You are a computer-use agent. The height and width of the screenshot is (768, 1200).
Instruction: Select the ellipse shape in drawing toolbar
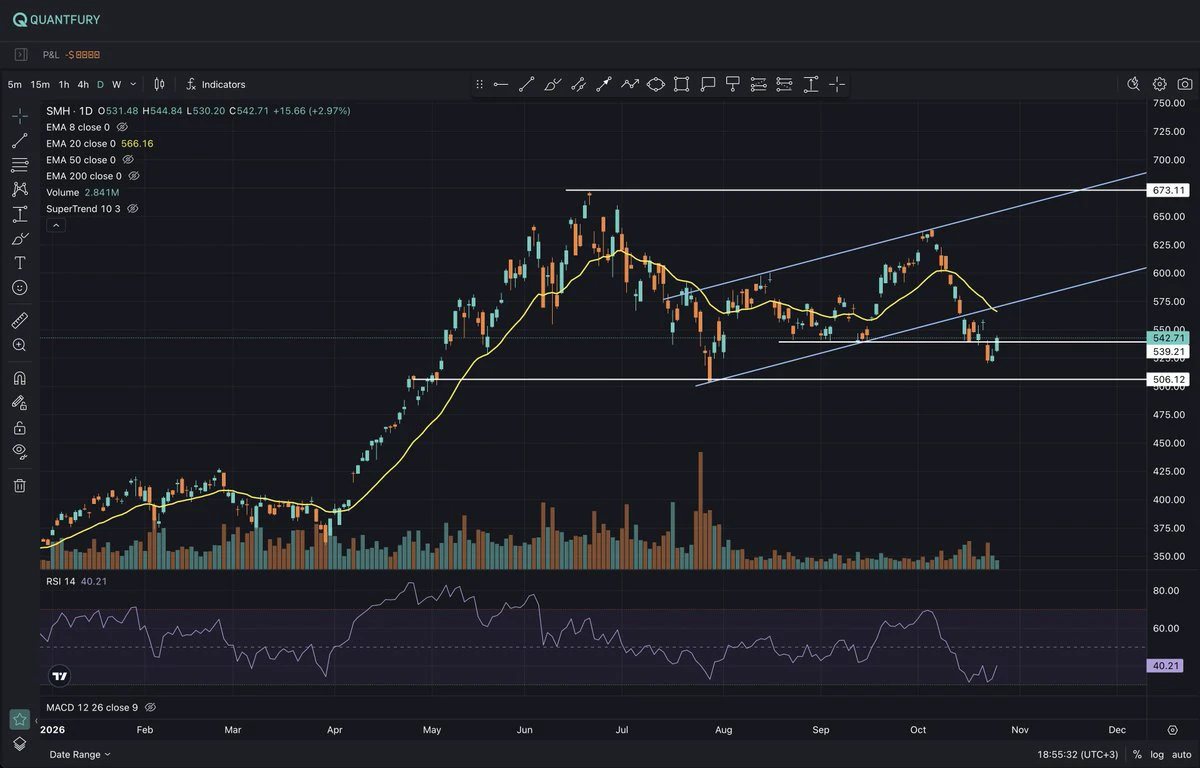[x=656, y=85]
